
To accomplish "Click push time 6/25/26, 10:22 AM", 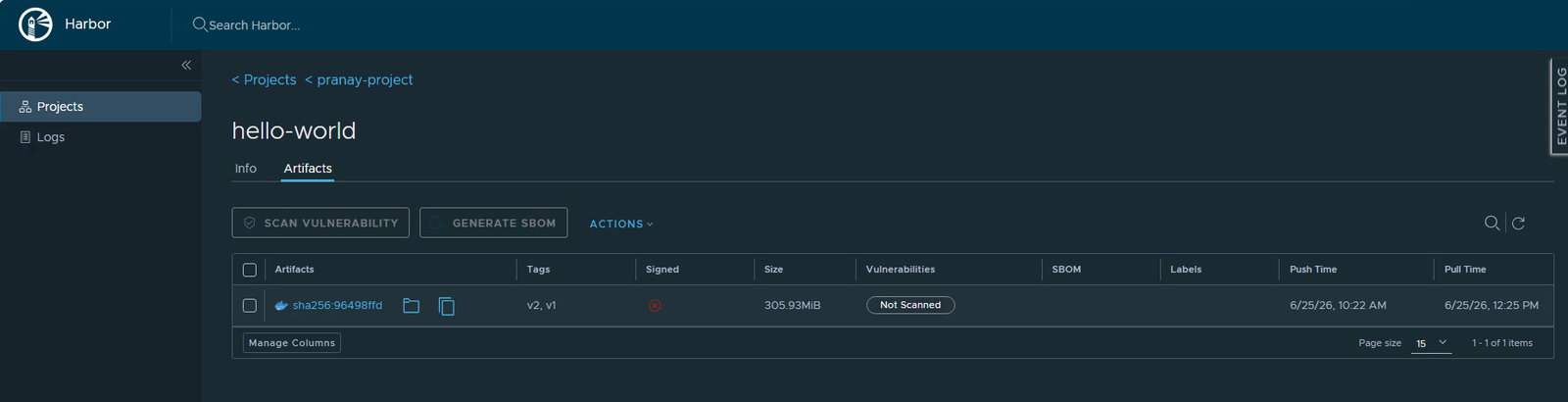I will pos(1338,306).
